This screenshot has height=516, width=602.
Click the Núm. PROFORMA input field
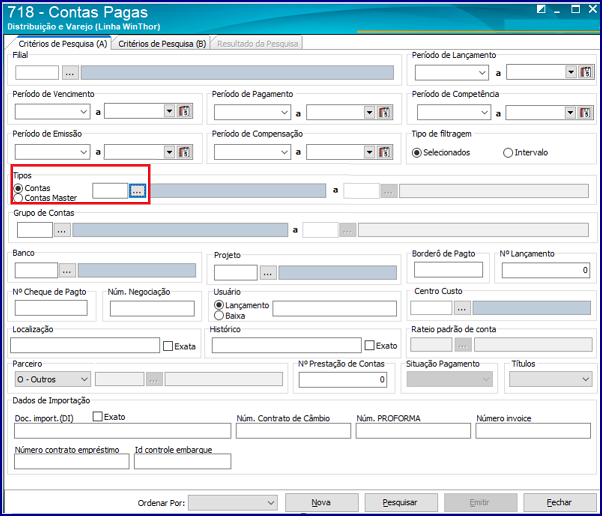tap(413, 431)
